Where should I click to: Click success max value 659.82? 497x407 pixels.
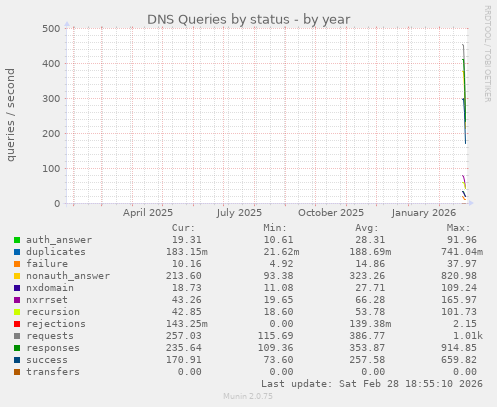[x=459, y=360]
